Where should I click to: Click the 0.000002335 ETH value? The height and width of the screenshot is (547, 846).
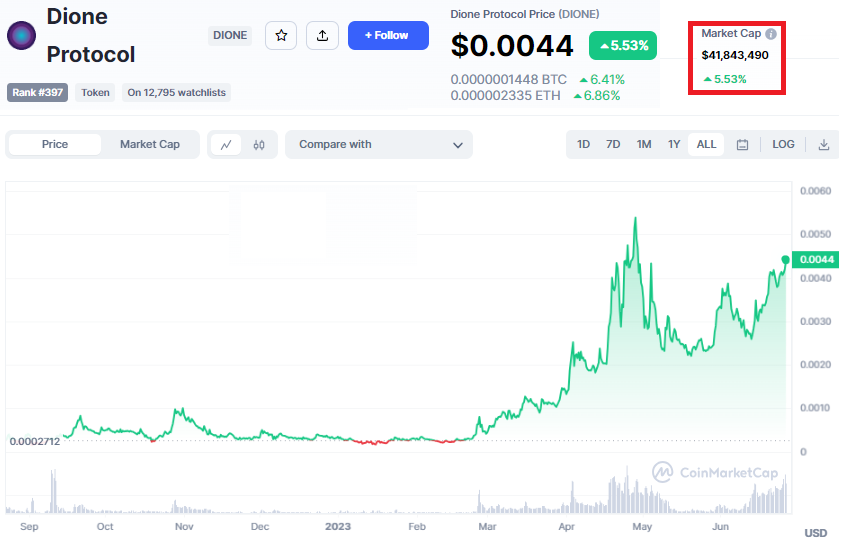coord(506,96)
